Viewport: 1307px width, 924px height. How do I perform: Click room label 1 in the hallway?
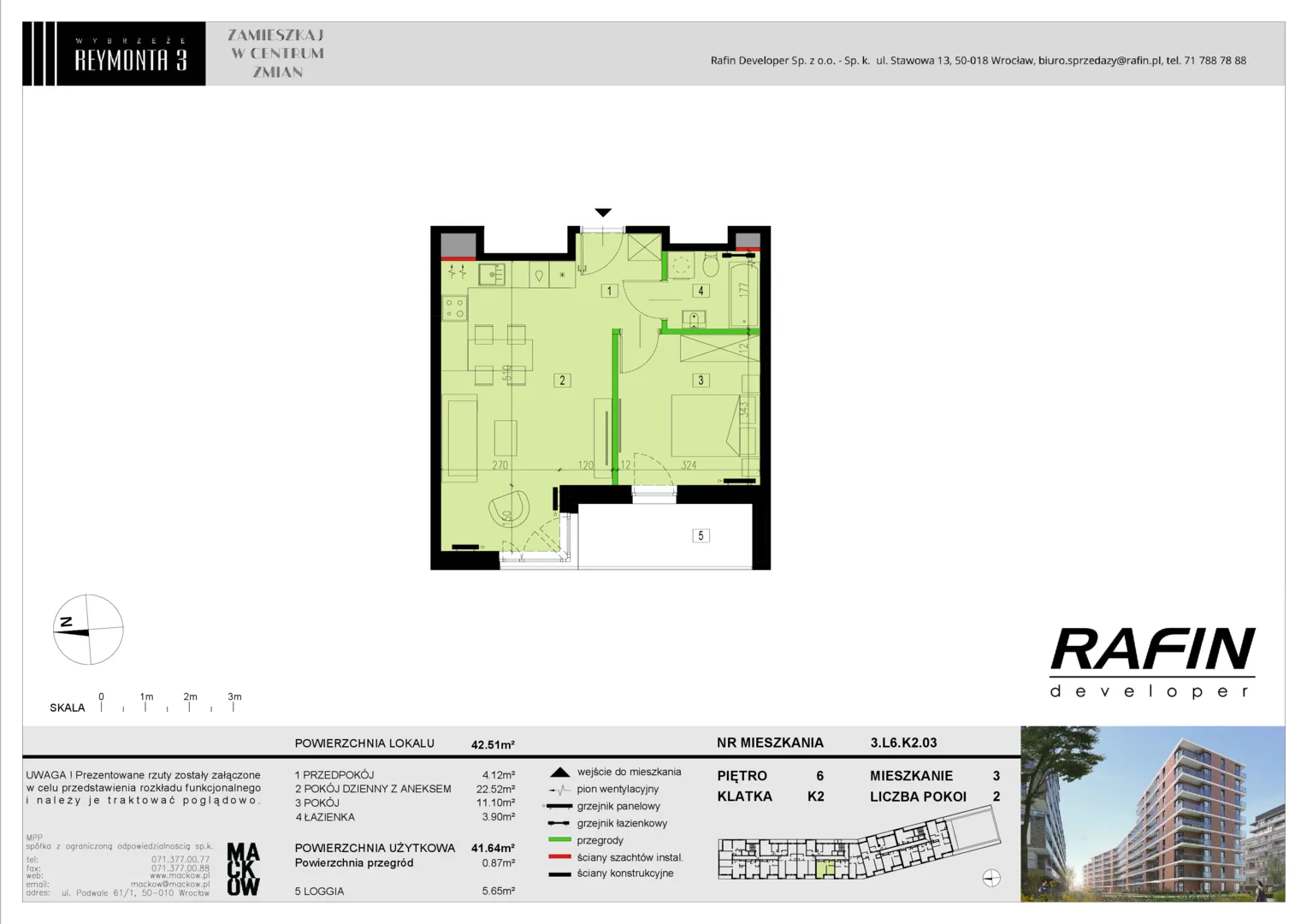(x=609, y=291)
